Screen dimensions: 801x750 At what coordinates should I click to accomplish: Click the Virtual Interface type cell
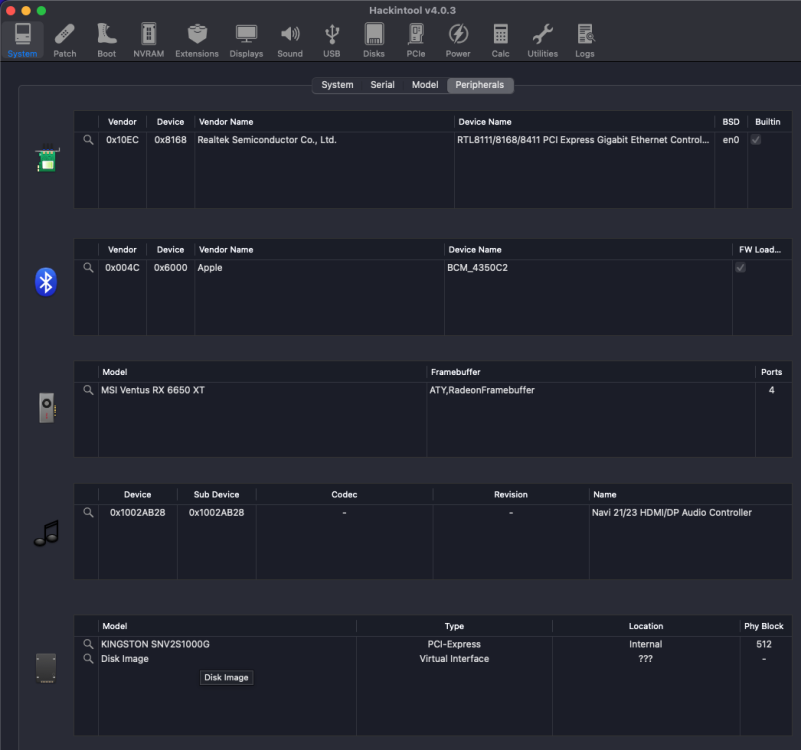454,659
